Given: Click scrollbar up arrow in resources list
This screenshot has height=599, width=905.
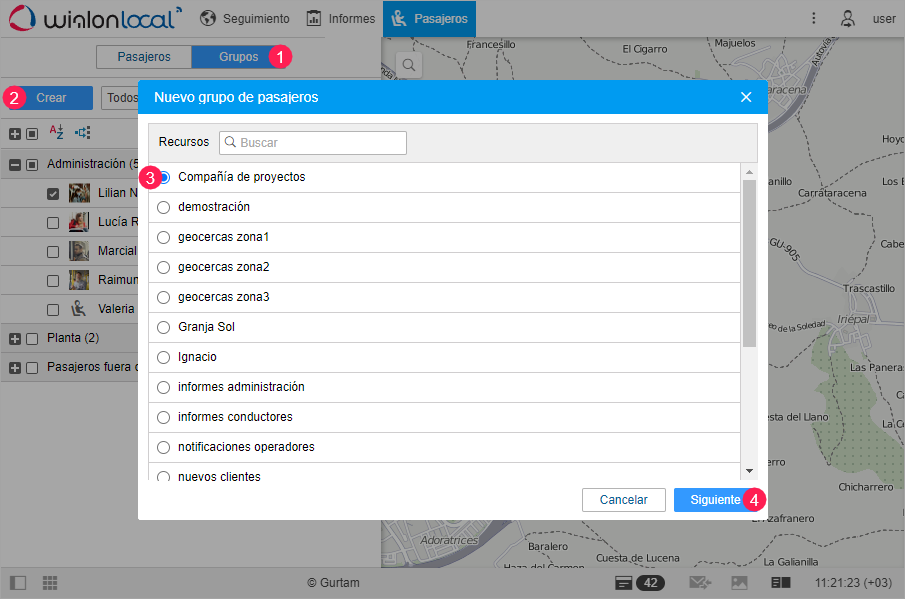Looking at the screenshot, I should coord(749,172).
